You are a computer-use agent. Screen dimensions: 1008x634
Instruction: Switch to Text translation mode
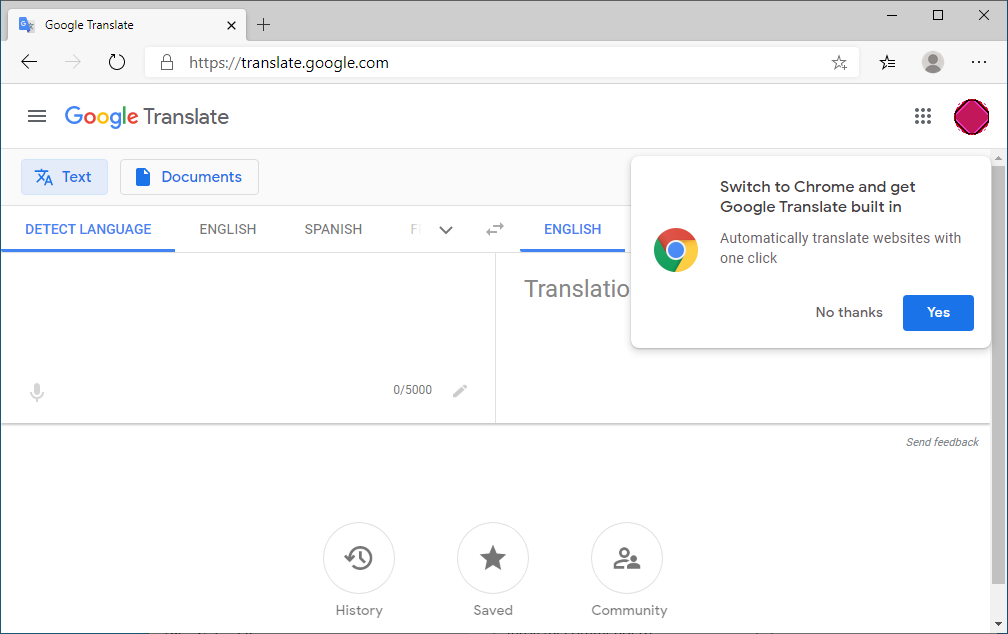(64, 177)
